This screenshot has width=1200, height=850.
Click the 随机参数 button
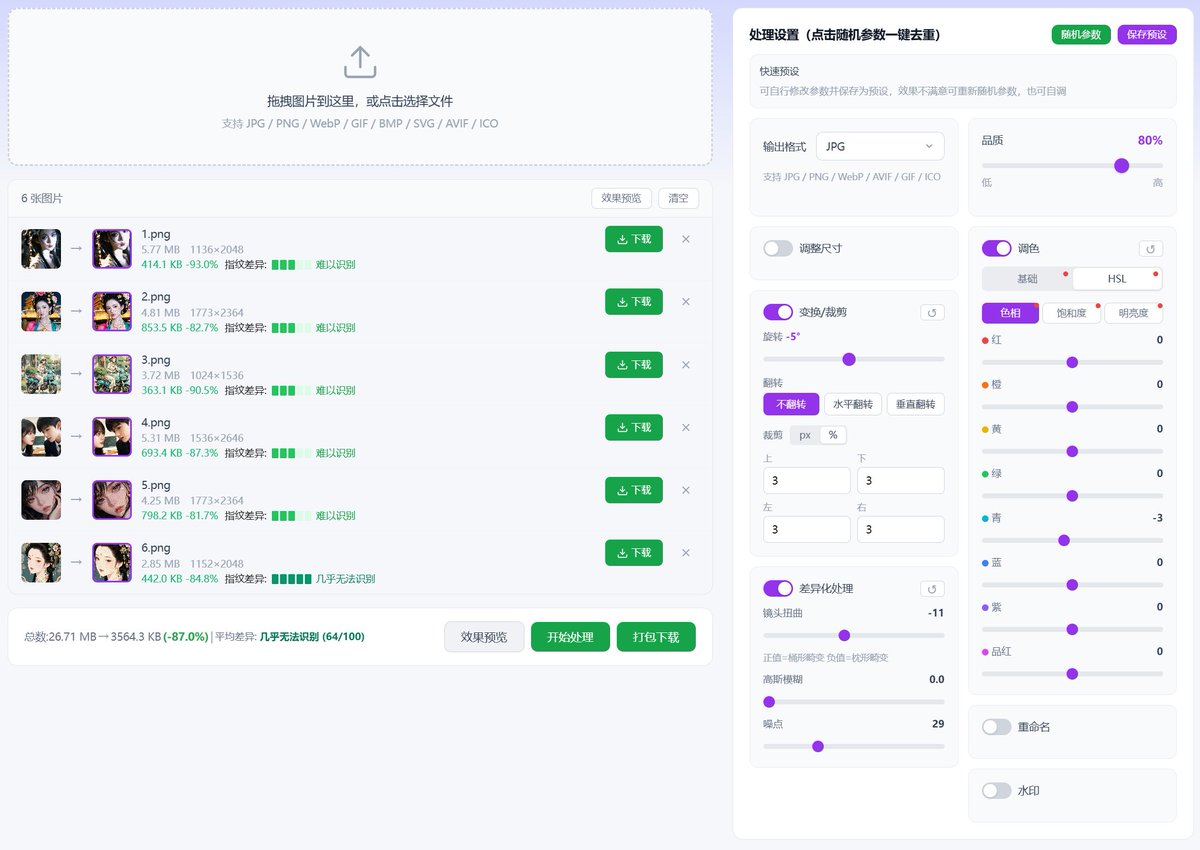pyautogui.click(x=1080, y=33)
